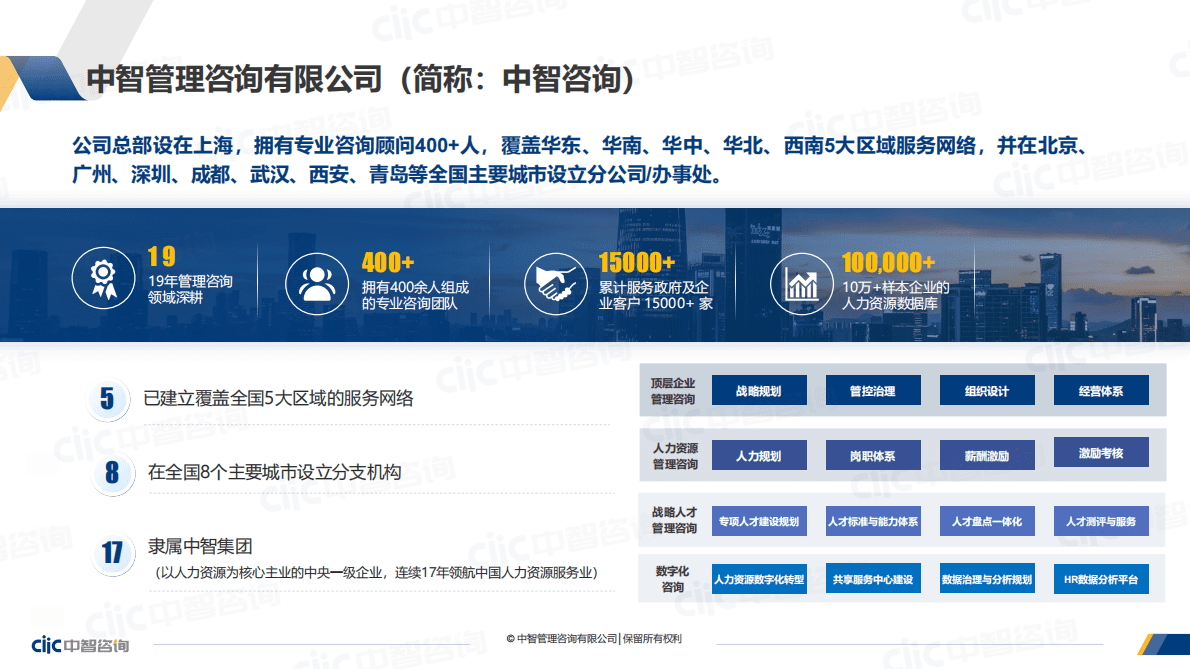The height and width of the screenshot is (669, 1190).
Task: Open 人才盘点一体化
Action: 986,520
